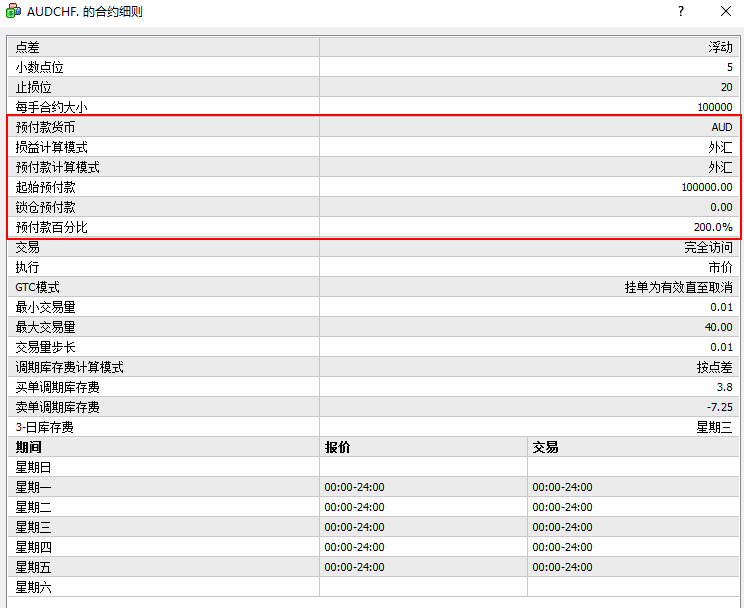
Task: Select the 损益计算模式 row
Action: pyautogui.click(x=373, y=147)
